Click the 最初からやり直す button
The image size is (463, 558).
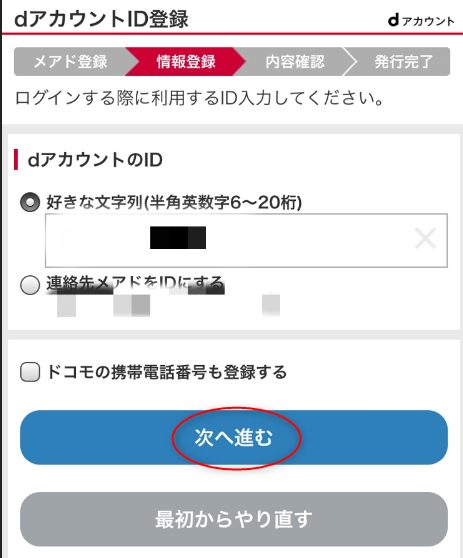234,519
